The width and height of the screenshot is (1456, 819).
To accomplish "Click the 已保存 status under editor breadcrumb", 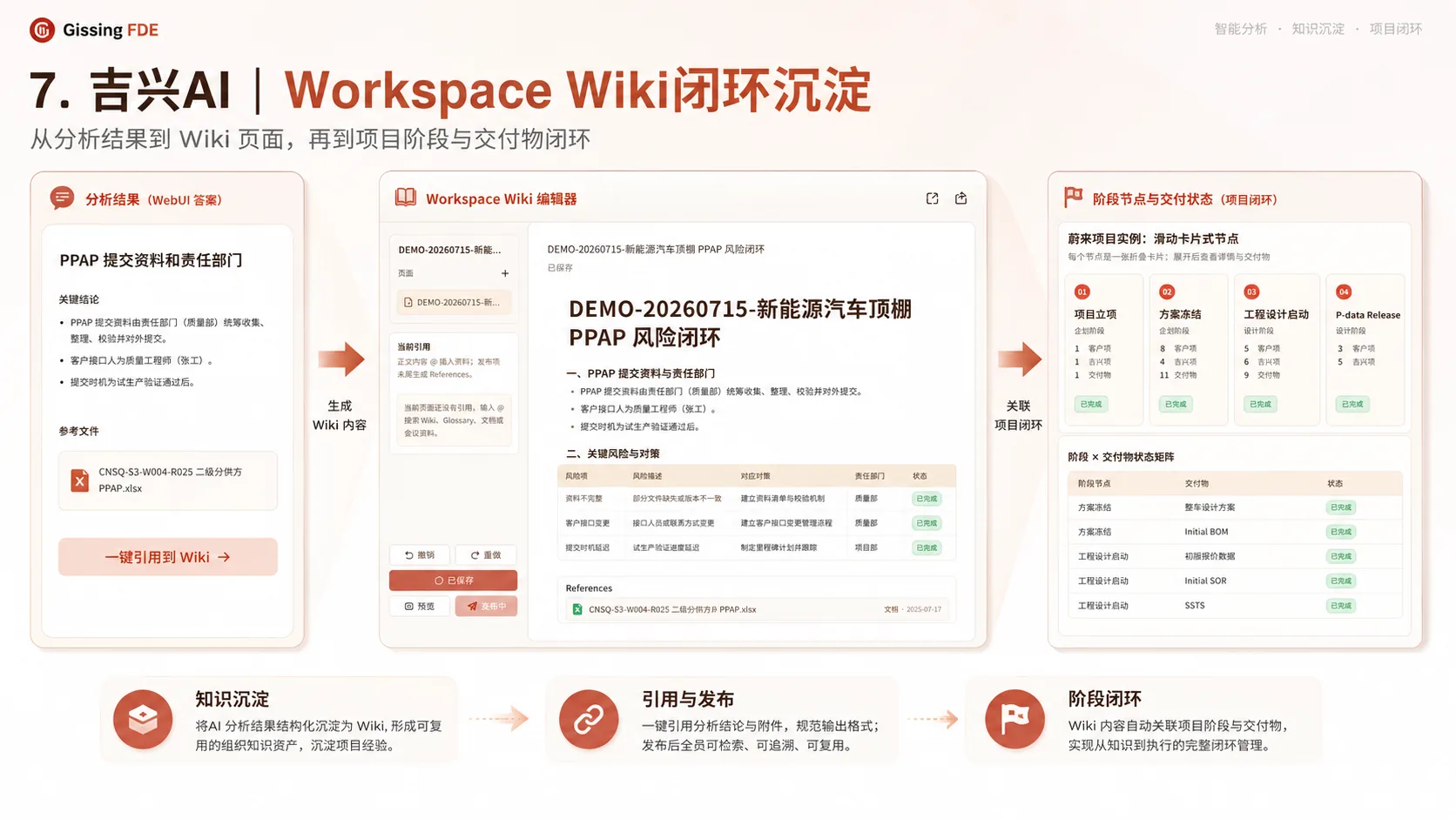I will click(560, 268).
